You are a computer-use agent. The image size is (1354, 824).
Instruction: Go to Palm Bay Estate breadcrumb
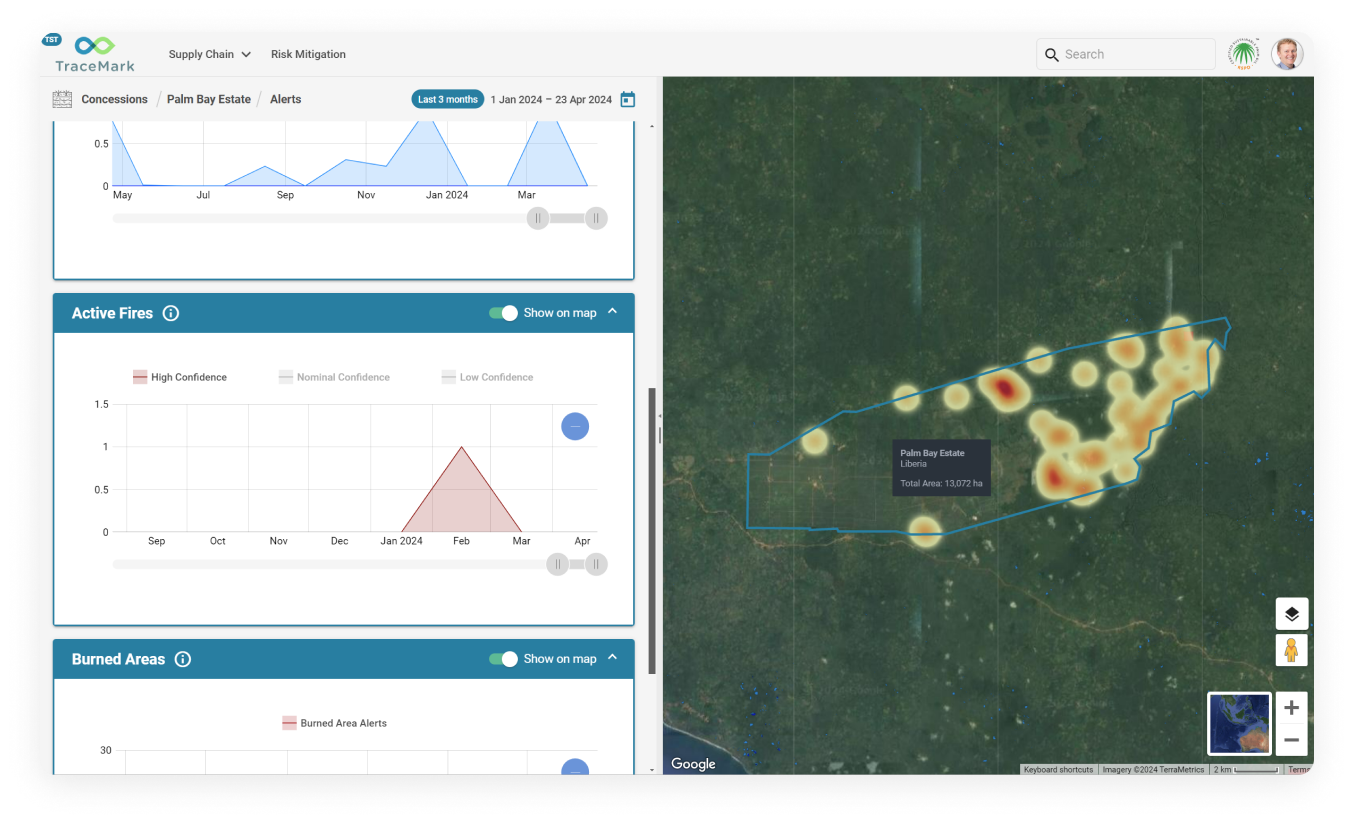pyautogui.click(x=208, y=99)
